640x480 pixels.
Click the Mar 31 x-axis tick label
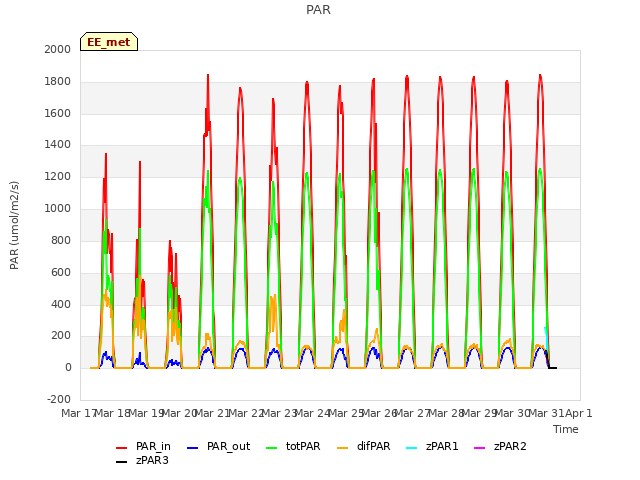[546, 413]
